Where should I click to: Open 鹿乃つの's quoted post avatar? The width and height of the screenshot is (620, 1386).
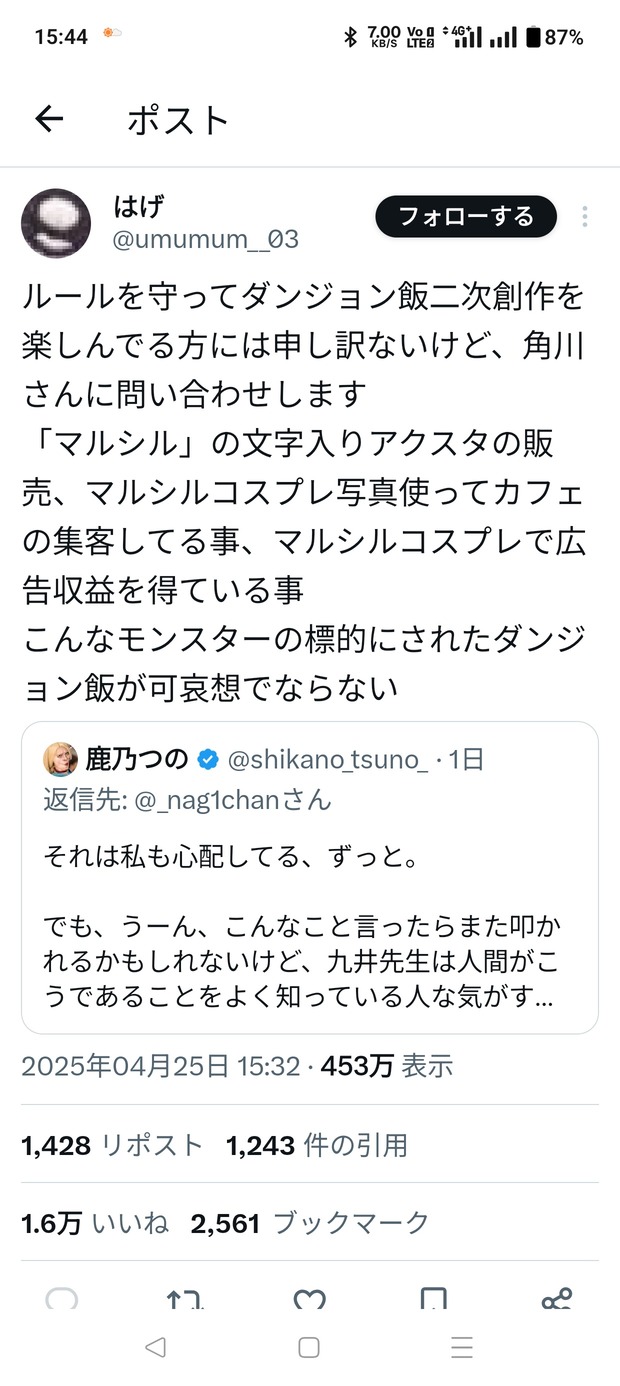click(60, 760)
